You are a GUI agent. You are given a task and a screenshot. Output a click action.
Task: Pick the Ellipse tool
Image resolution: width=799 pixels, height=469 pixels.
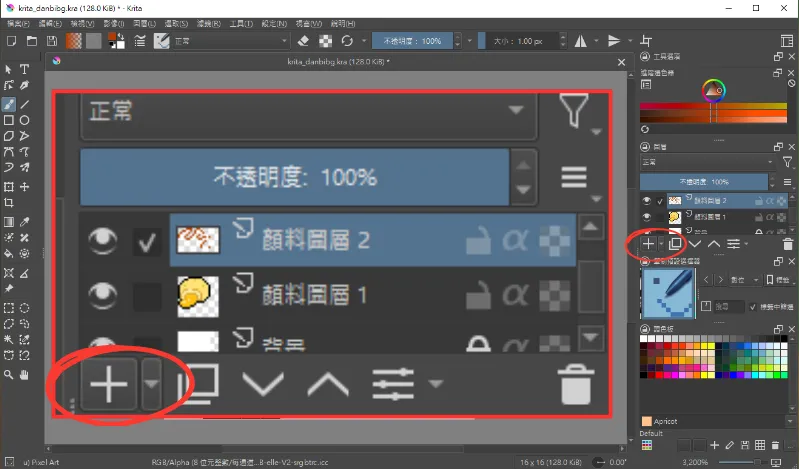[x=24, y=120]
